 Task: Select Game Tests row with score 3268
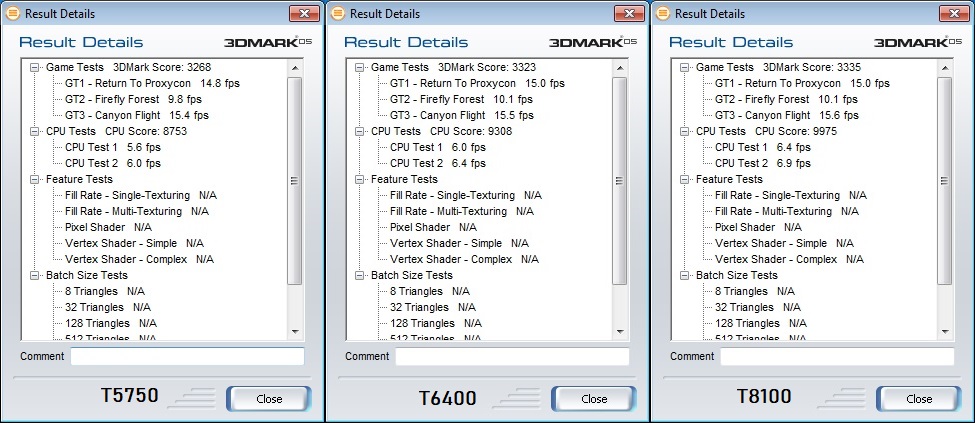pyautogui.click(x=129, y=67)
